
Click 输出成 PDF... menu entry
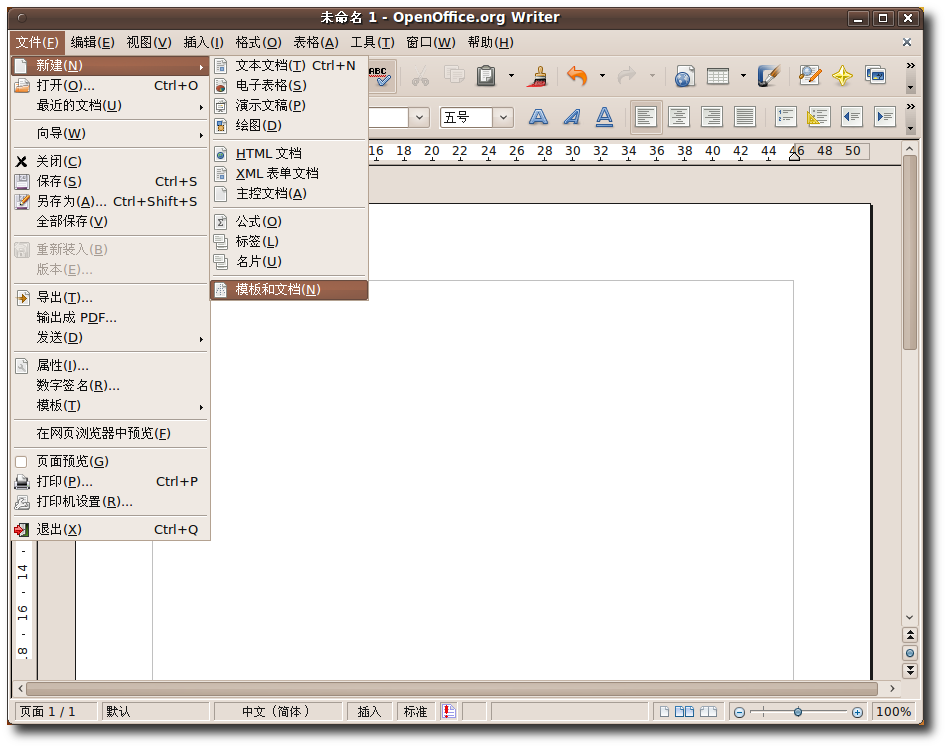[77, 317]
